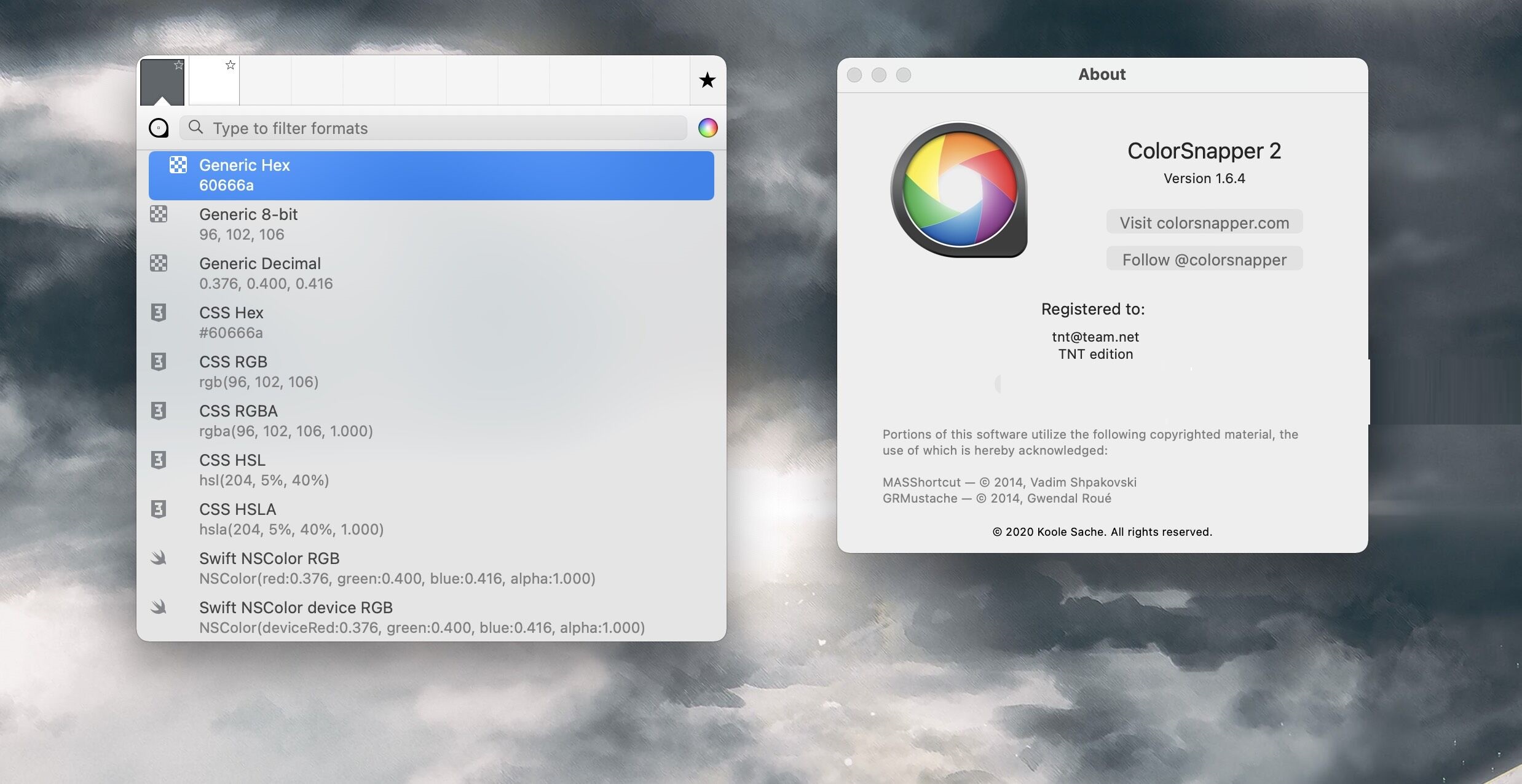Choose the CSS RGBA format
The image size is (1522, 784).
(x=430, y=421)
